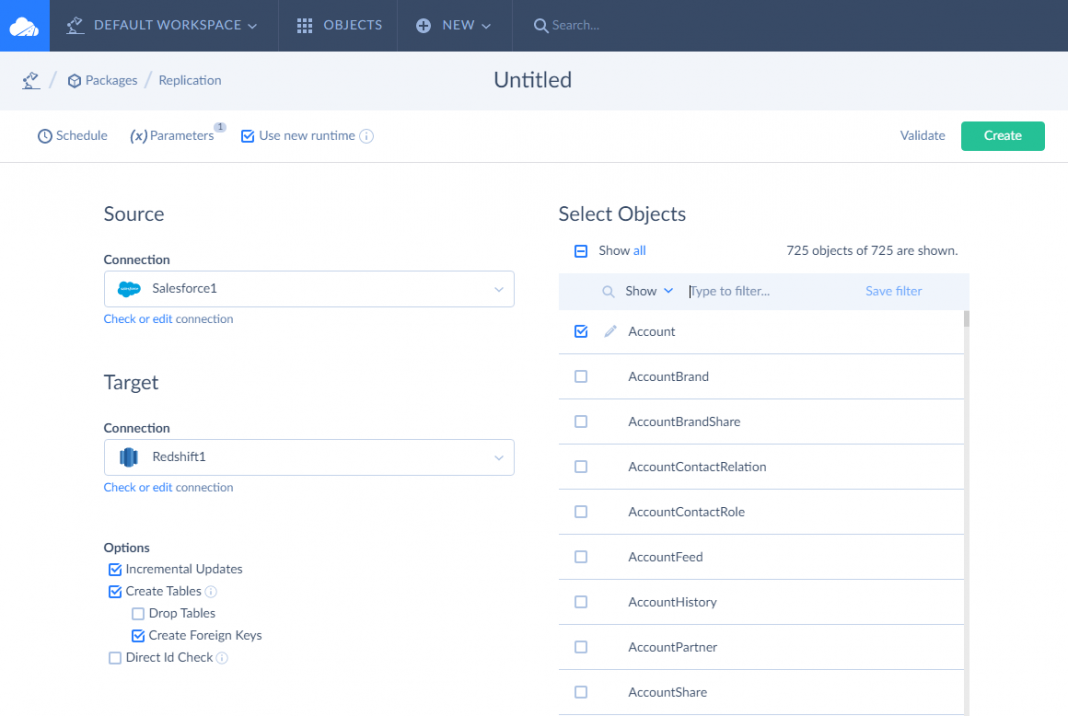
Task: Click the objects list vertical scrollbar
Action: 966,500
